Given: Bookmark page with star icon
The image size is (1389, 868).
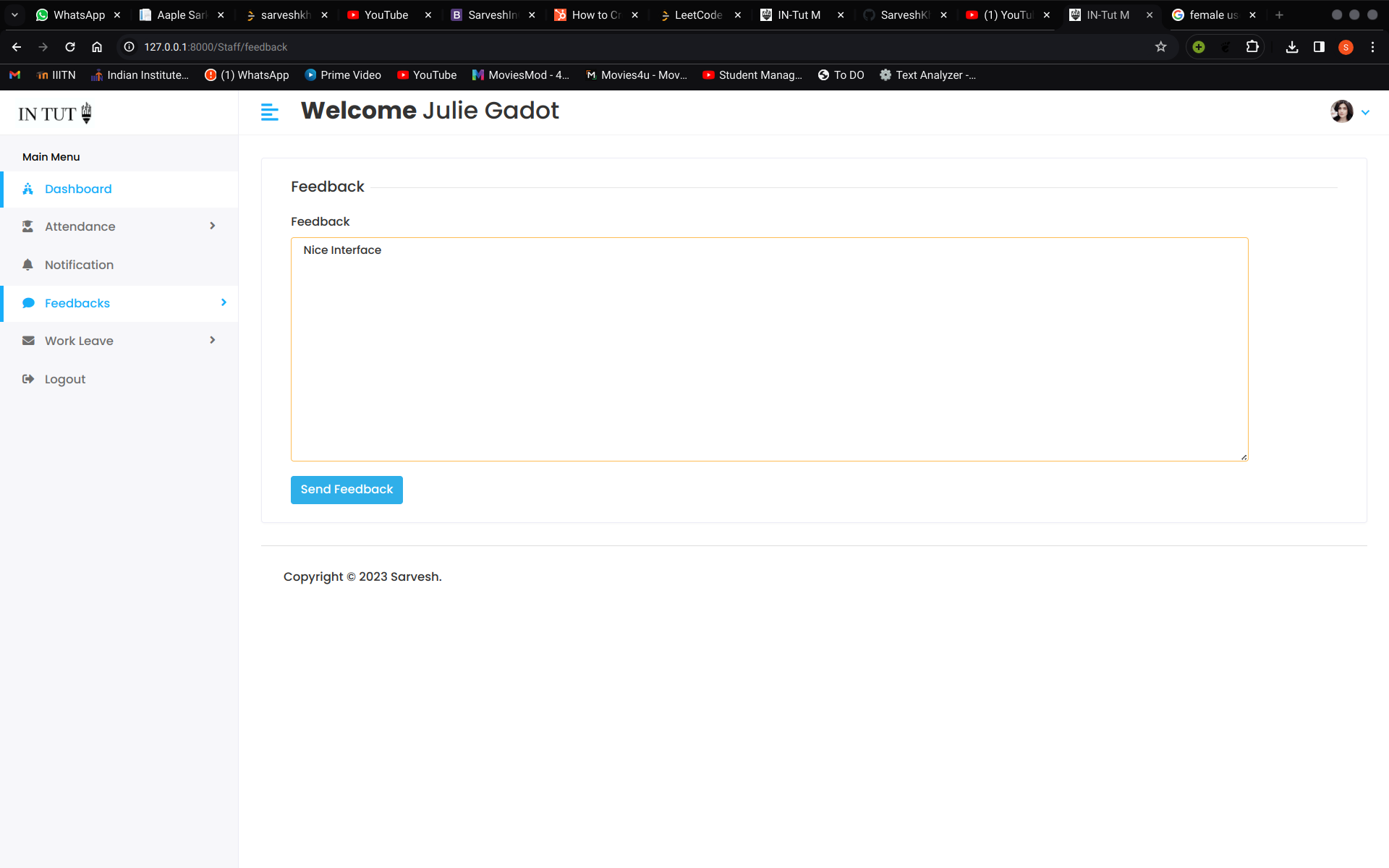Looking at the screenshot, I should tap(1160, 47).
